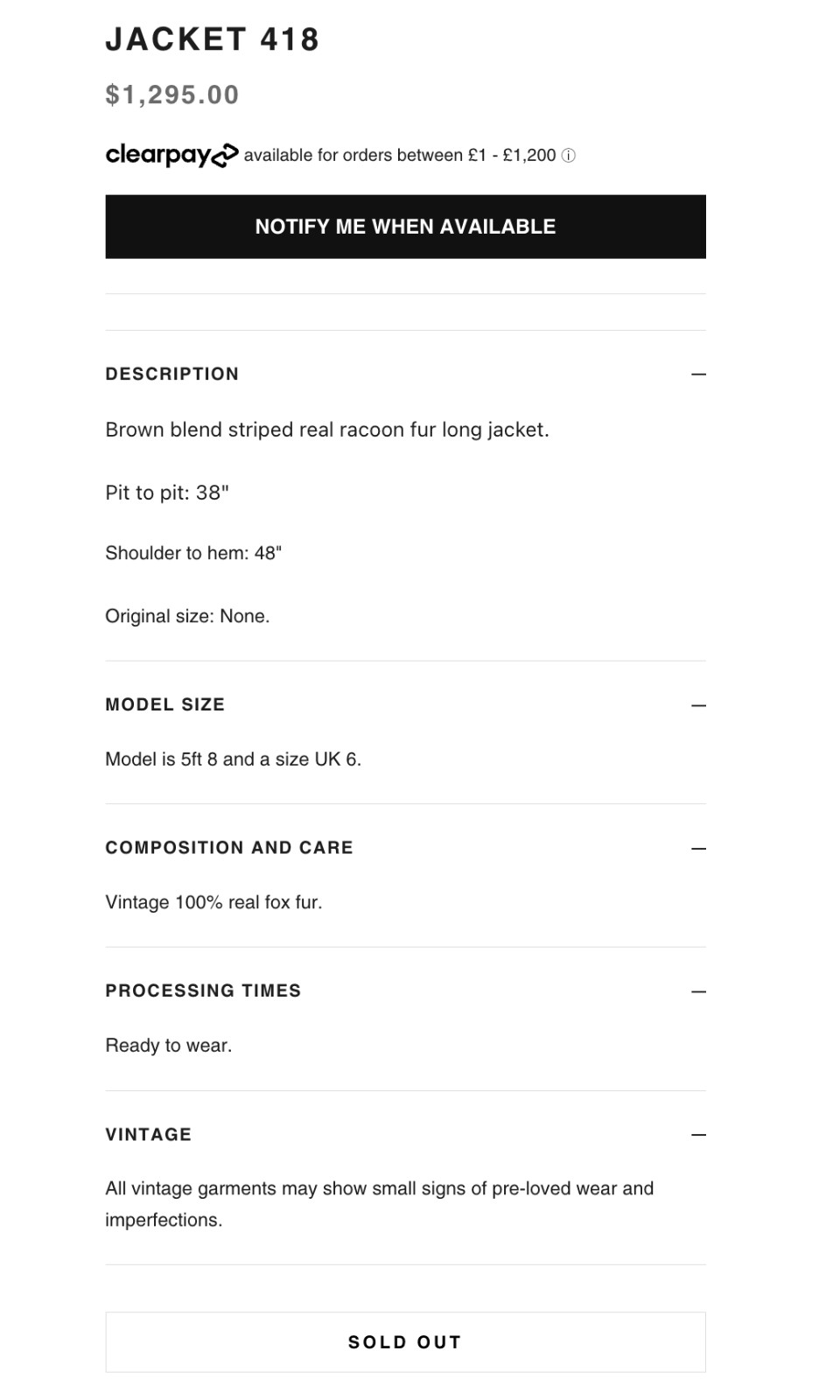The height and width of the screenshot is (1400, 840).
Task: Click the Model is 5ft 8 text
Action: point(233,759)
